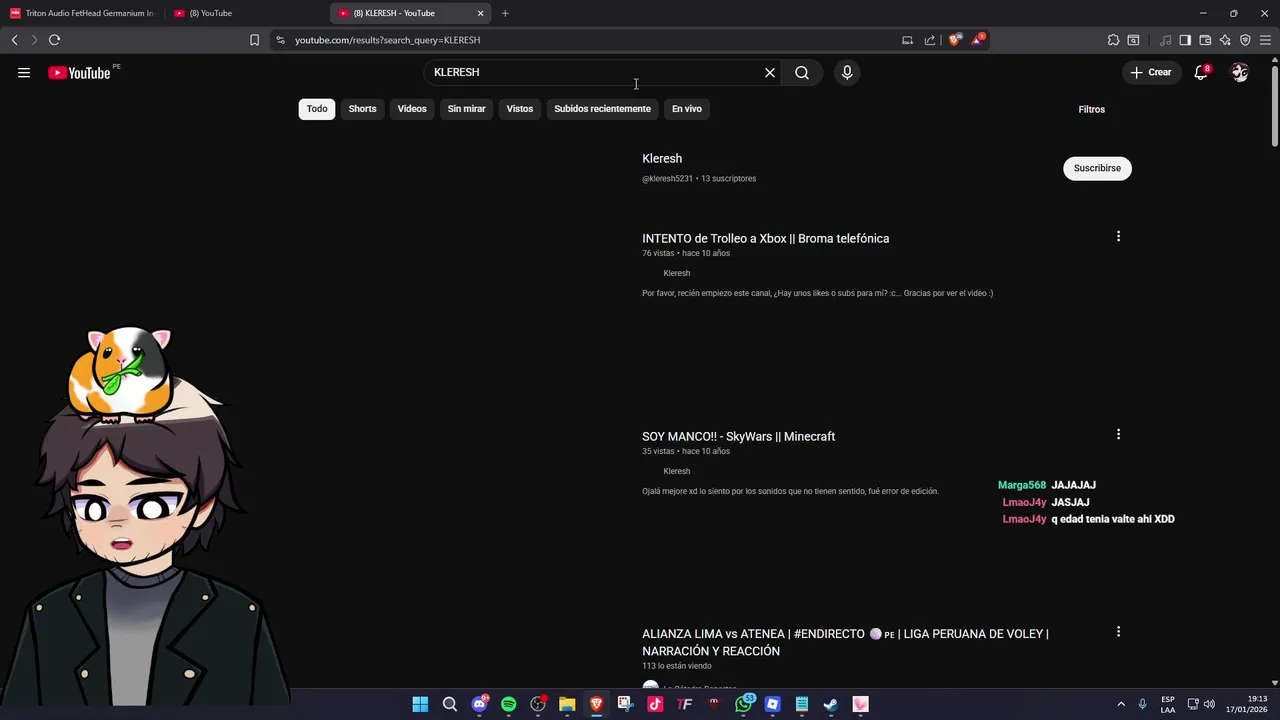Open Brave Shields lion icon
The height and width of the screenshot is (720, 1280).
click(954, 40)
